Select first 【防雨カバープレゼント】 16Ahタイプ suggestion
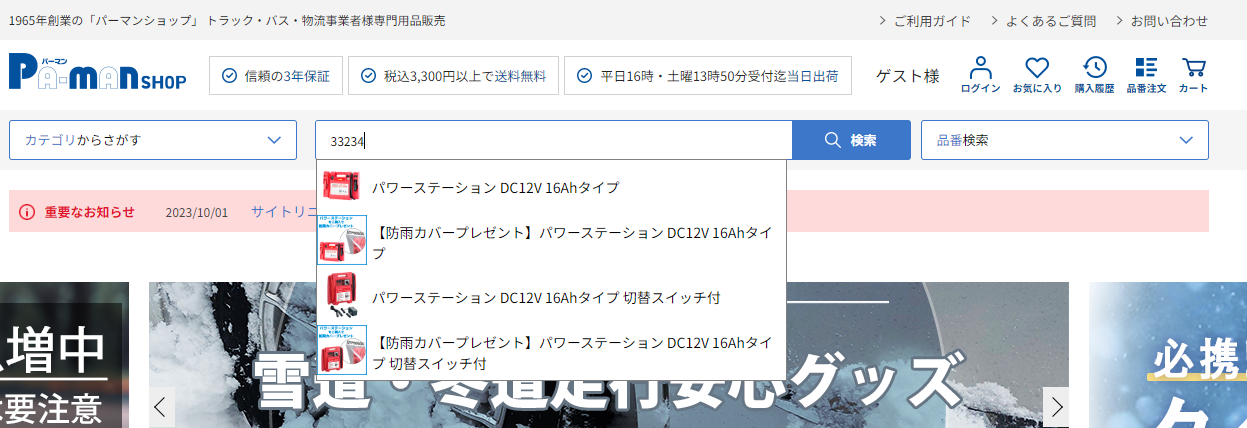 click(551, 242)
